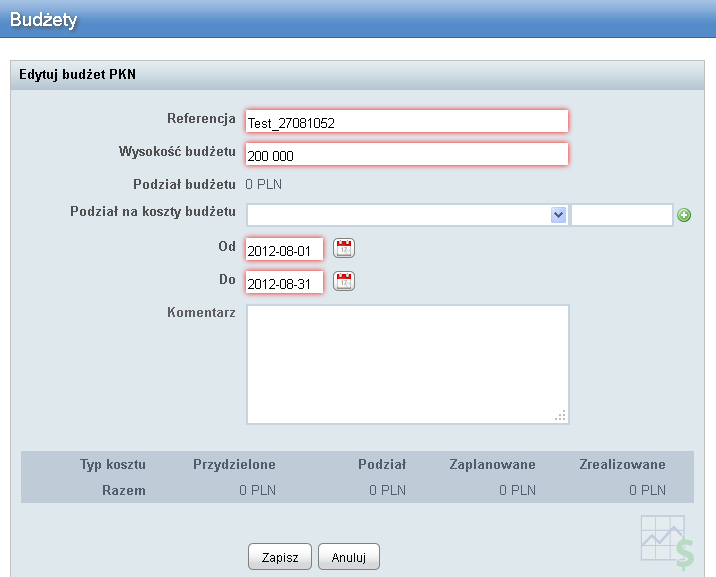716x577 pixels.
Task: Click the Do date field
Action: [x=284, y=282]
